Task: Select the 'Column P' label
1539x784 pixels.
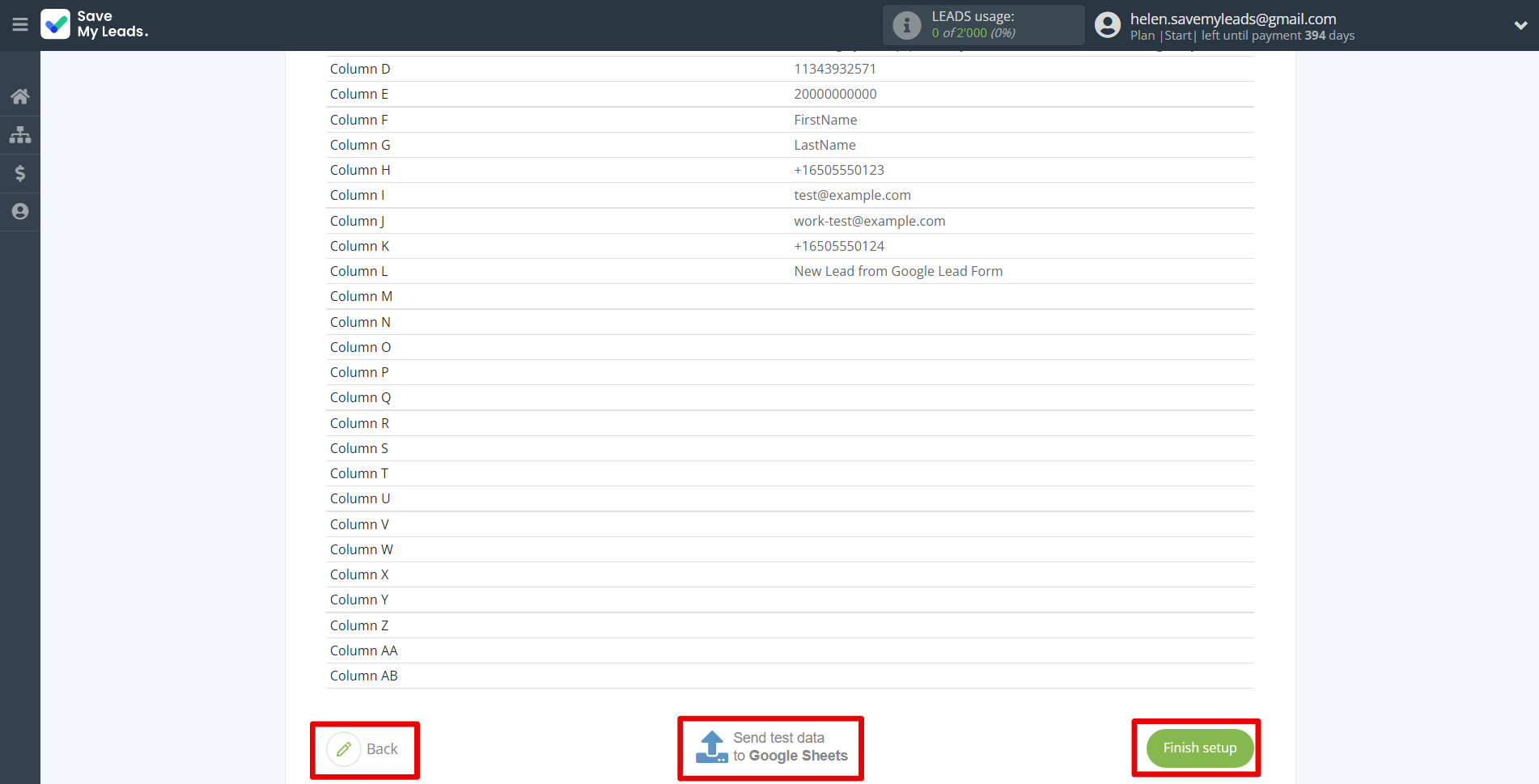Action: (x=359, y=372)
